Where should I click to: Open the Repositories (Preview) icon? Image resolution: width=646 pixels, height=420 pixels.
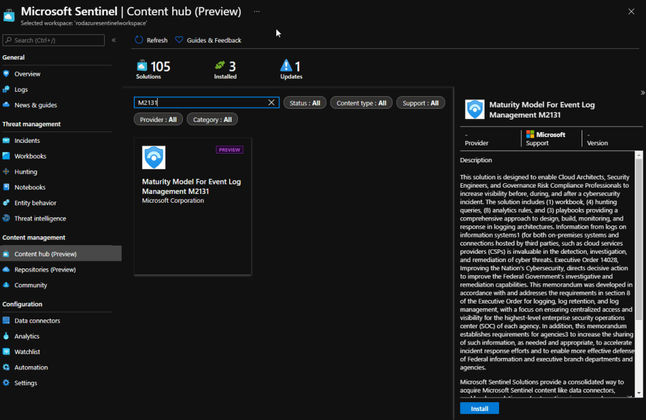pyautogui.click(x=6, y=270)
